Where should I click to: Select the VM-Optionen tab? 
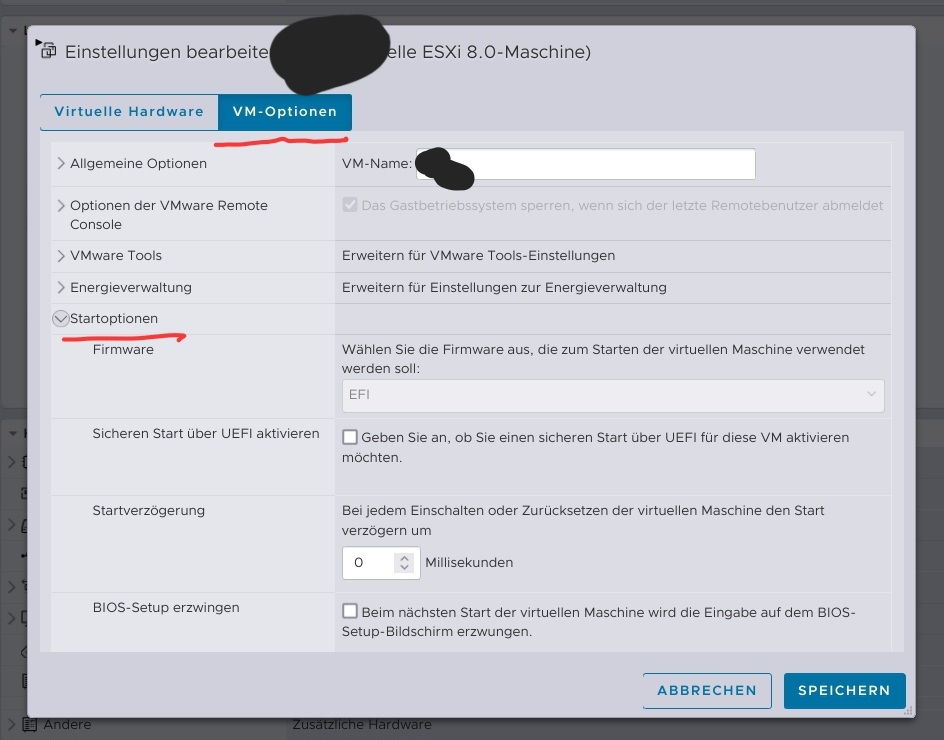click(285, 112)
